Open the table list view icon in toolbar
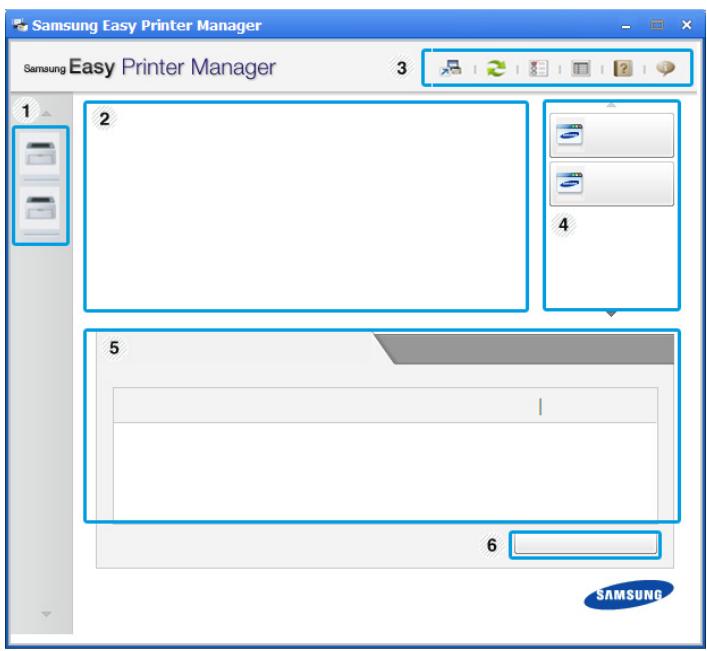This screenshot has width=707, height=651. 580,69
